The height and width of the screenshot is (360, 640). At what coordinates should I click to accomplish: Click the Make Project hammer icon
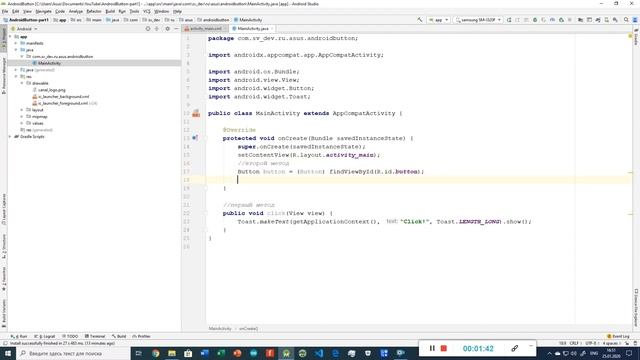(x=420, y=20)
